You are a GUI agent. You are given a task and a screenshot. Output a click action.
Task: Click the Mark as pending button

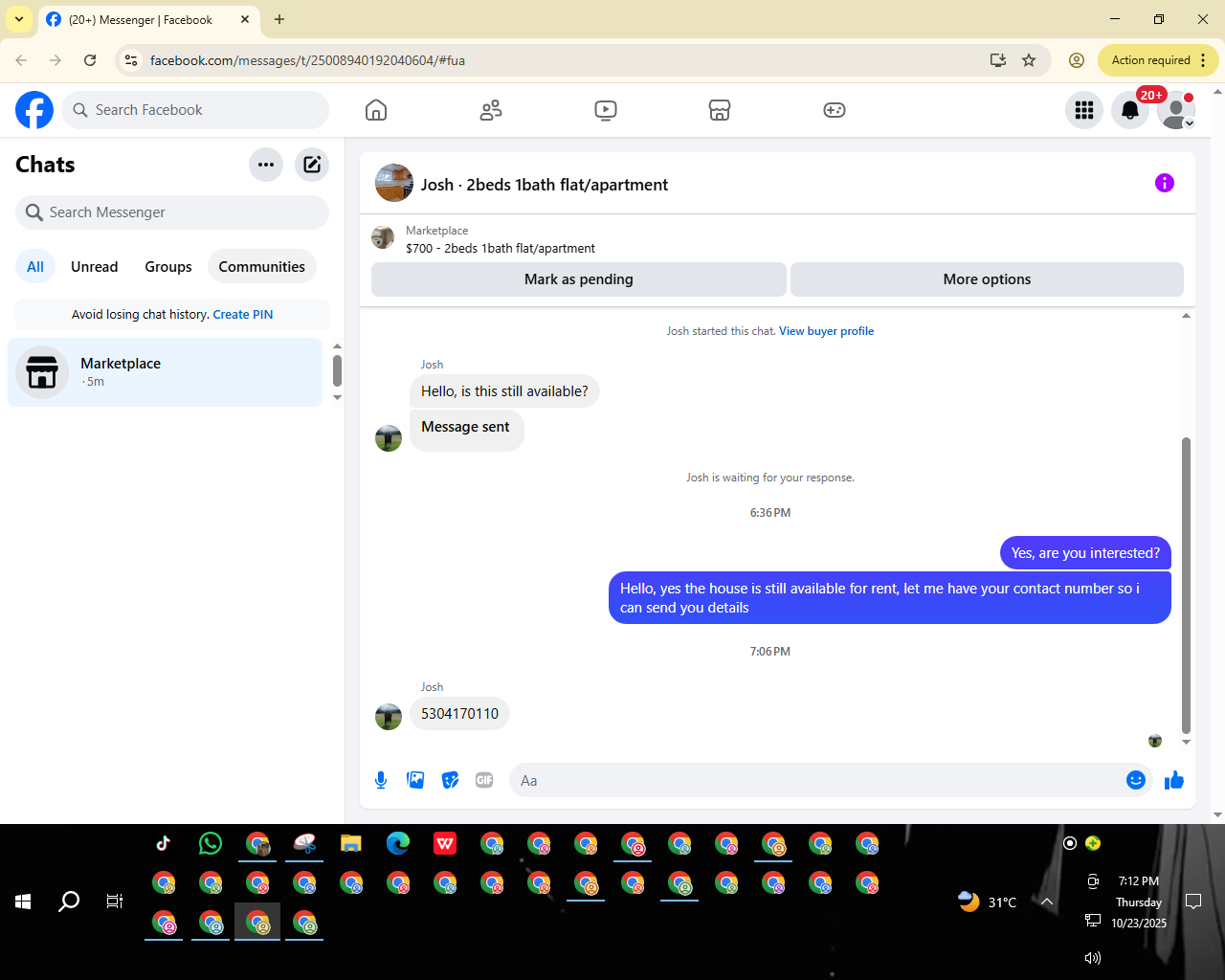click(579, 279)
